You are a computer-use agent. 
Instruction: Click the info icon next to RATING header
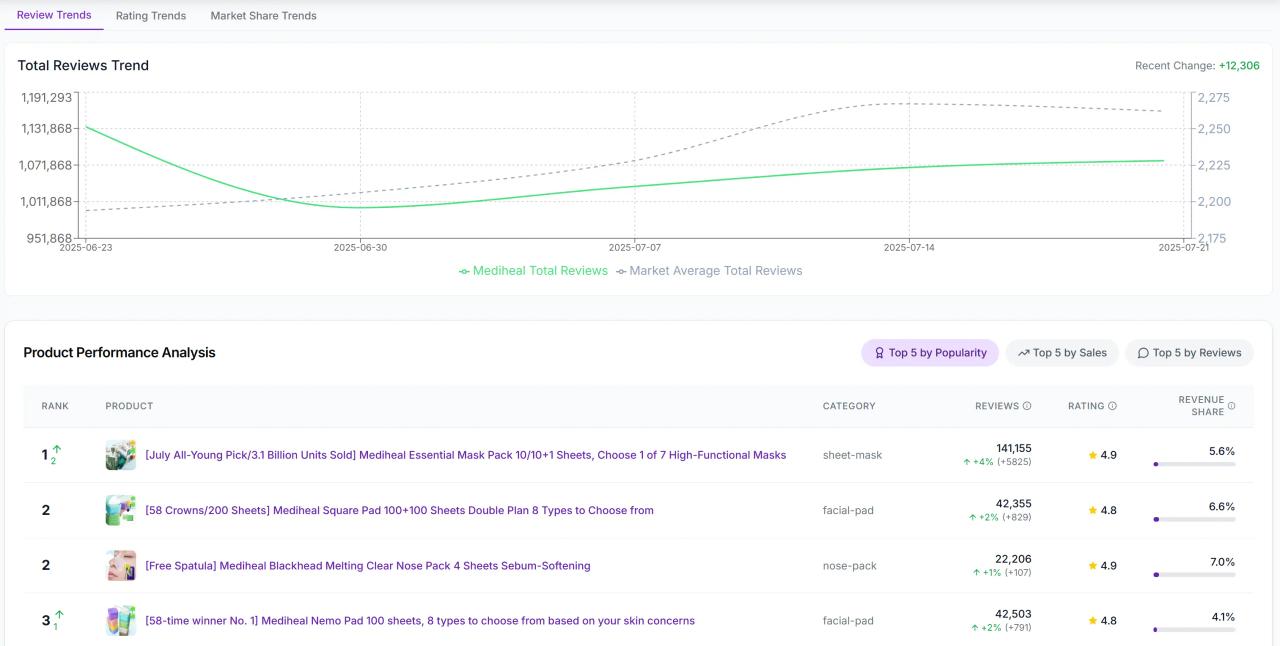pyautogui.click(x=1112, y=406)
